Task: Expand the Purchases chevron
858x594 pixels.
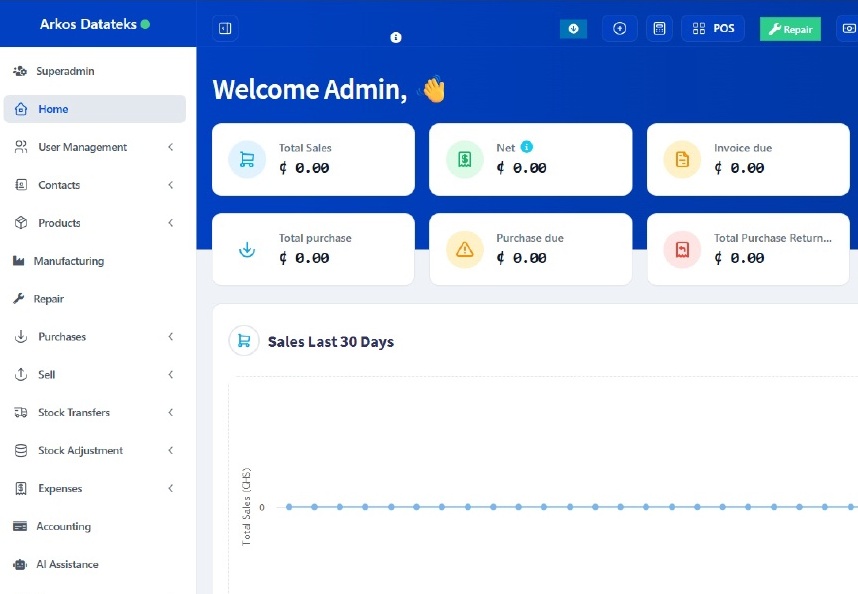Action: pyautogui.click(x=171, y=336)
